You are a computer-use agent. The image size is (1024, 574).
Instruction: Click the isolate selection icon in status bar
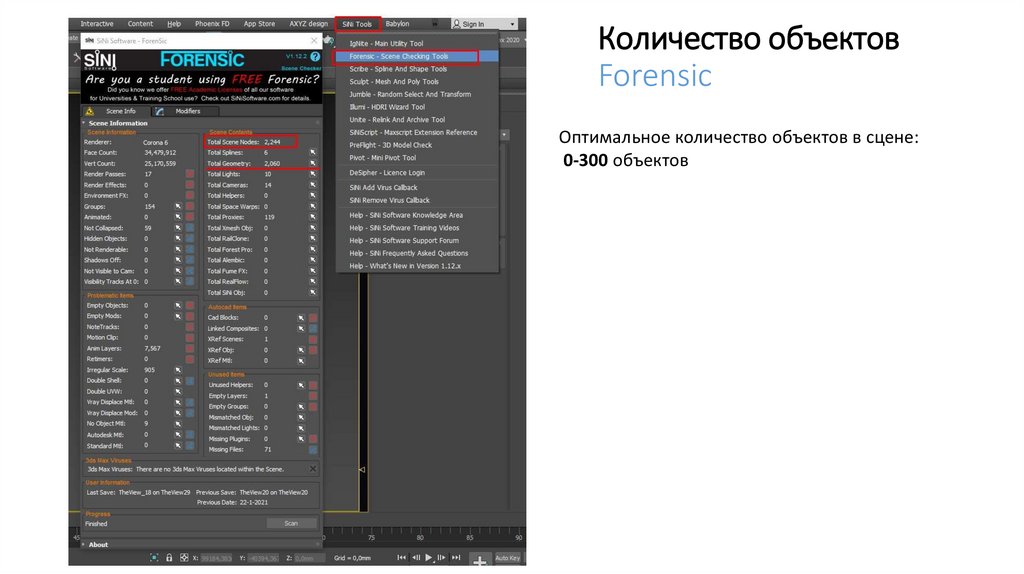click(x=154, y=558)
